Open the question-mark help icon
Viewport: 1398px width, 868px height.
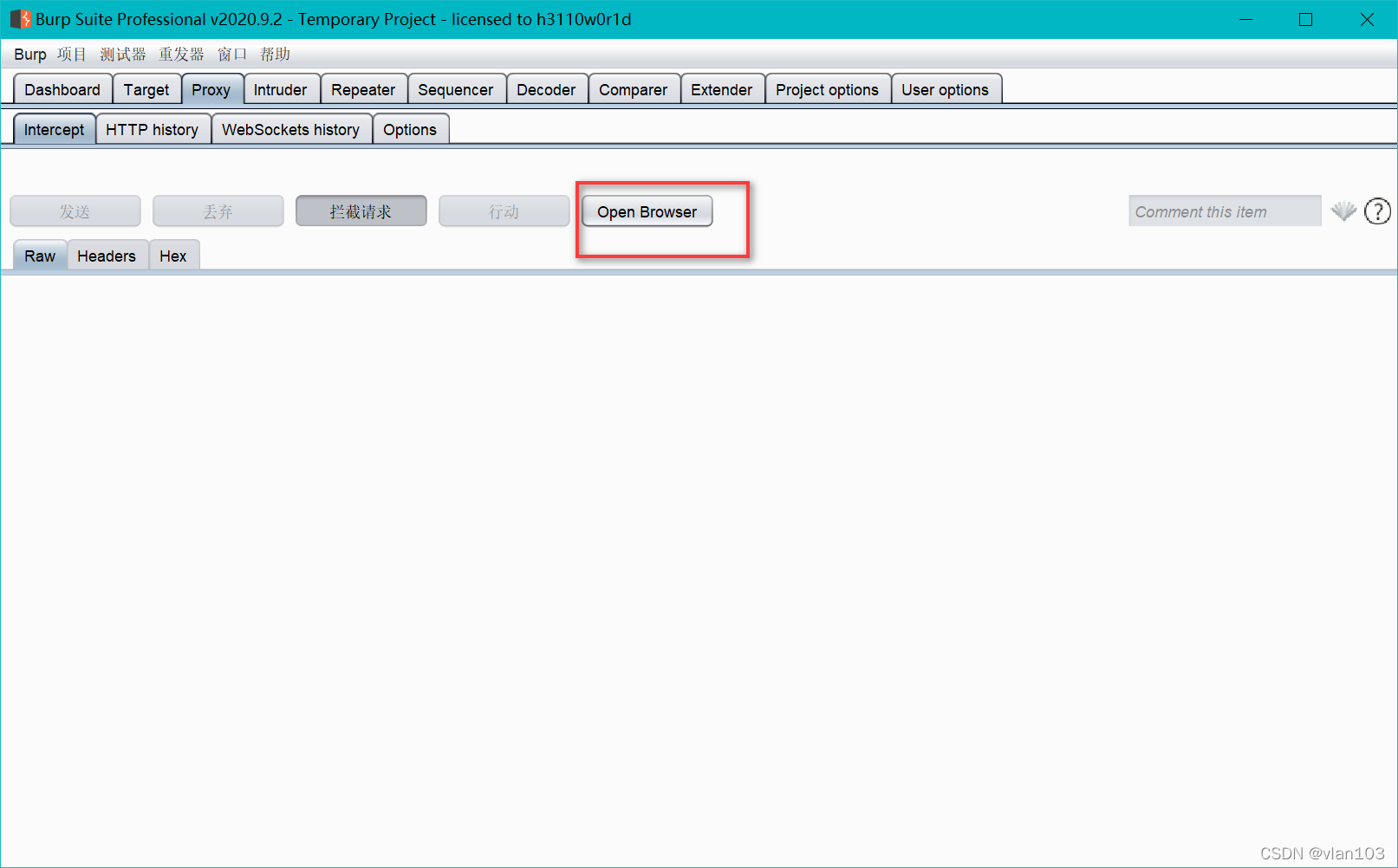[x=1377, y=211]
